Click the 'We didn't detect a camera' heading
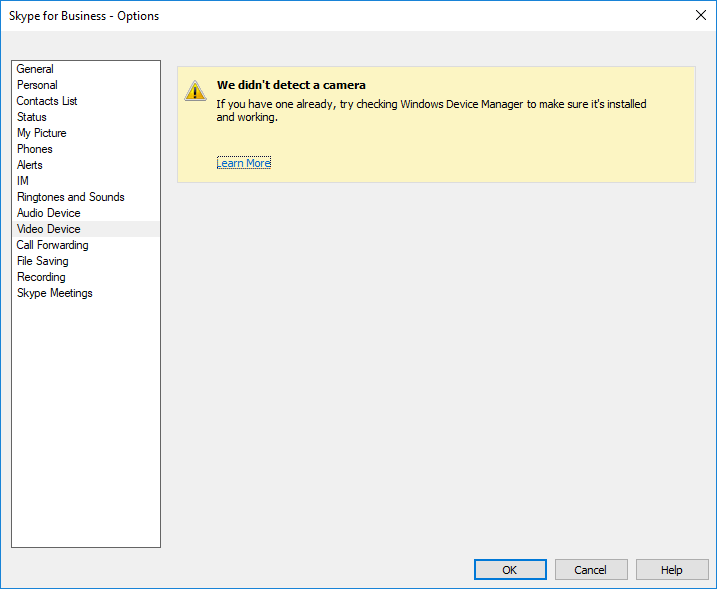Image resolution: width=717 pixels, height=589 pixels. pos(291,85)
